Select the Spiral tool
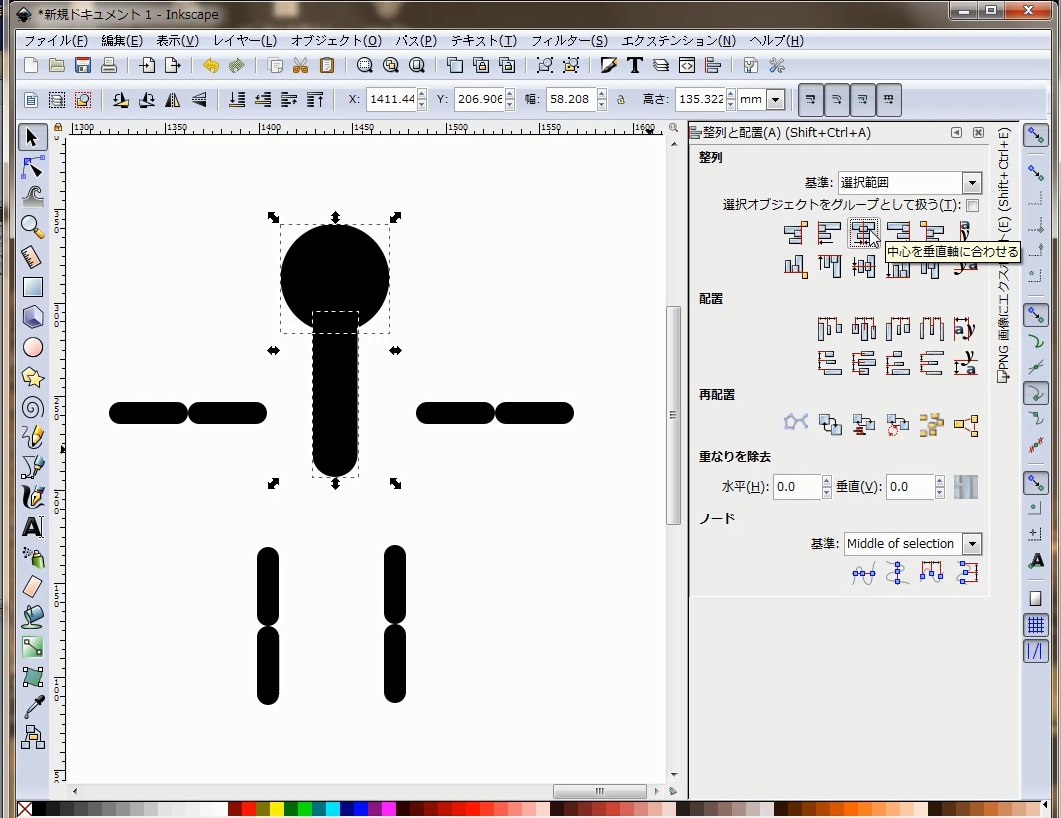The image size is (1061, 818). (x=33, y=407)
